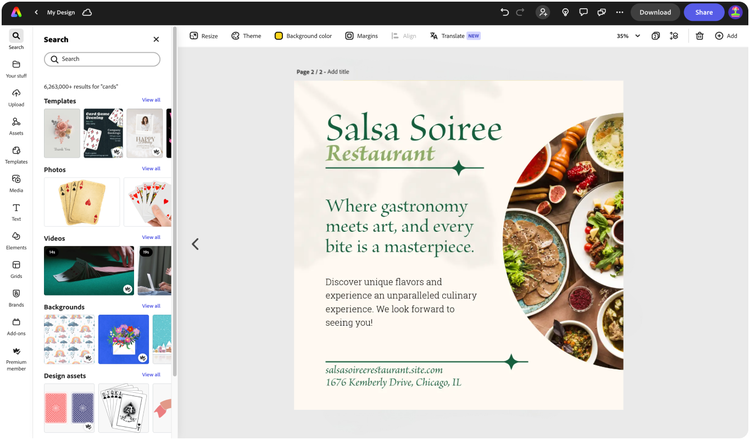
Task: Go to the previous page arrow
Action: (x=195, y=244)
